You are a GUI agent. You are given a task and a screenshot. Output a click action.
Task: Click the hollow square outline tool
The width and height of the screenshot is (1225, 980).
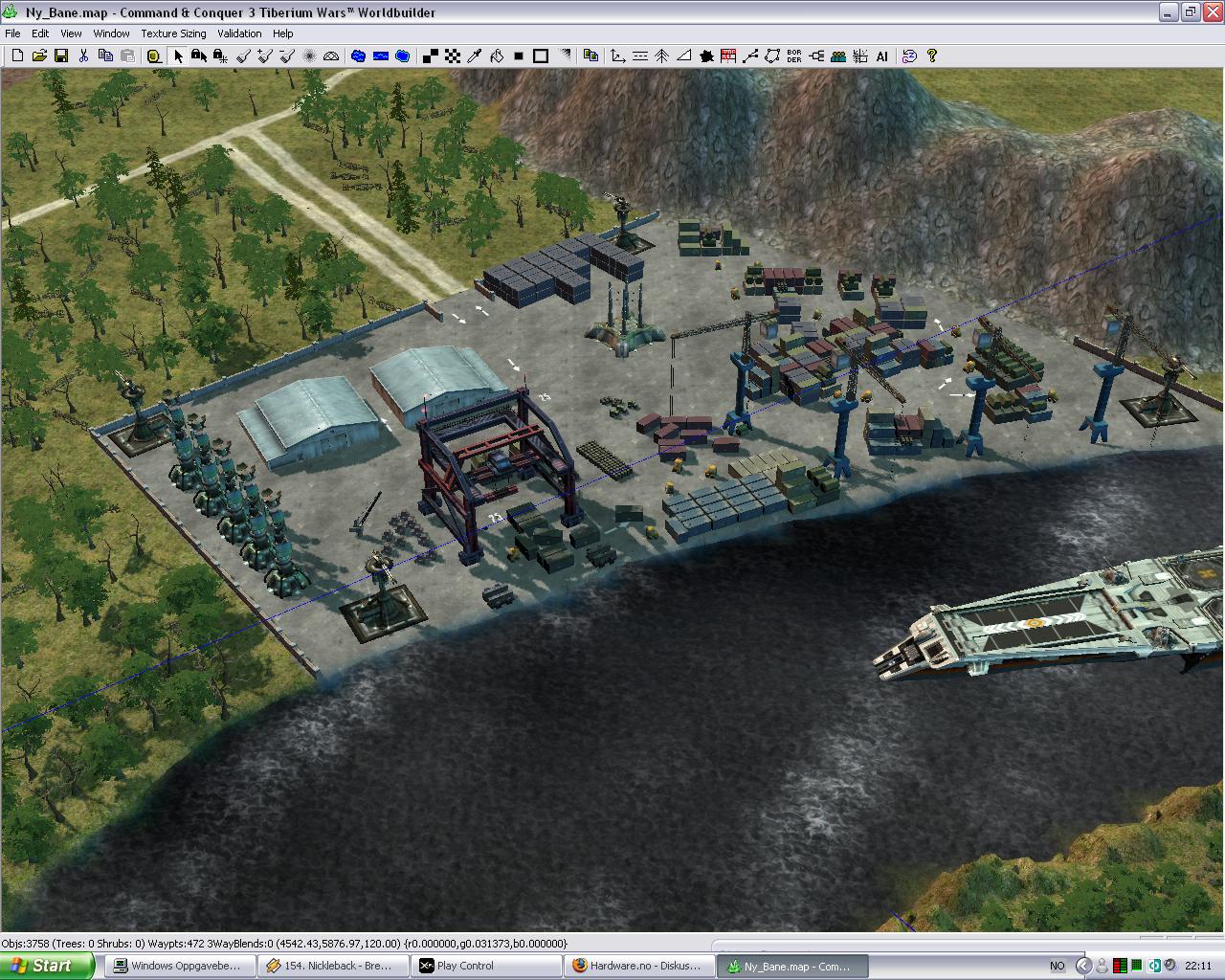(541, 56)
